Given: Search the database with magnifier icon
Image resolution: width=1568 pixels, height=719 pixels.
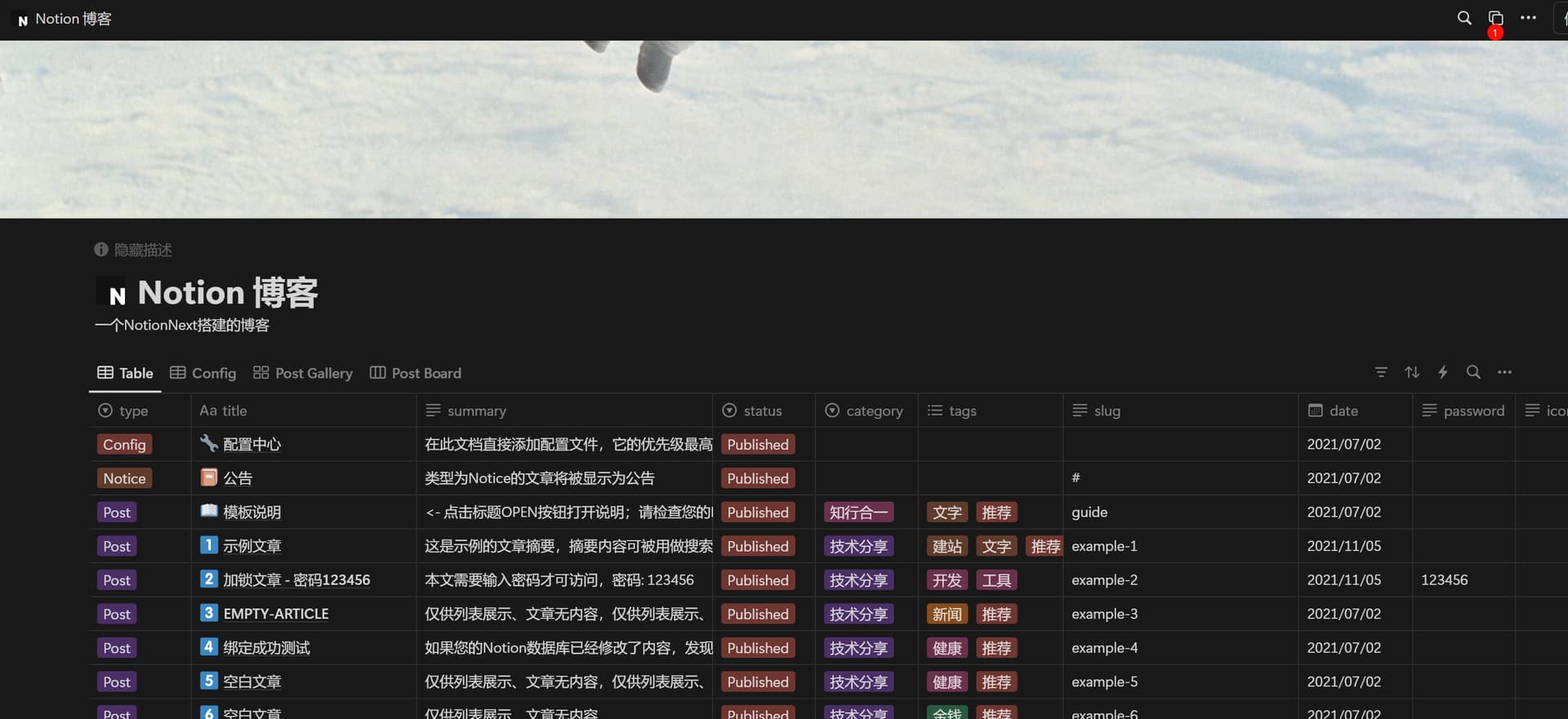Looking at the screenshot, I should pos(1473,372).
